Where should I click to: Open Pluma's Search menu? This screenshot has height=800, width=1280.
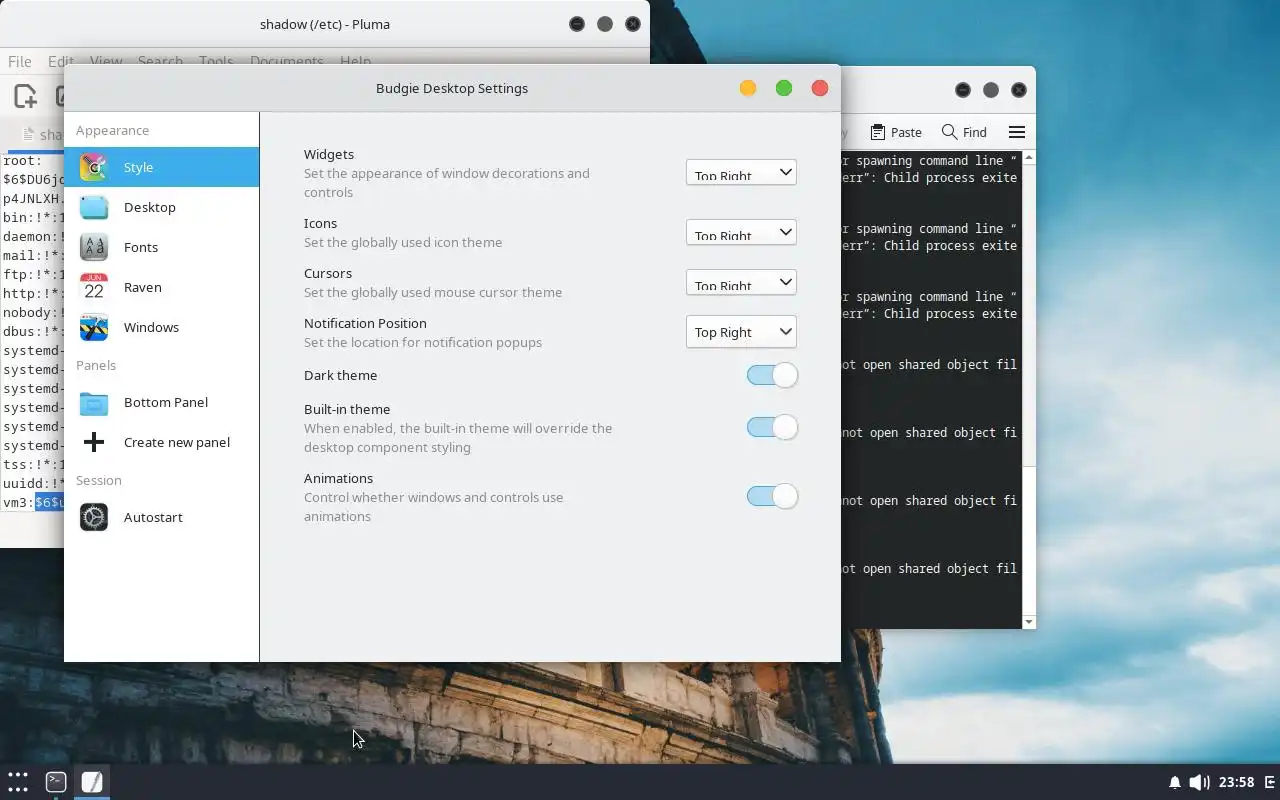click(x=160, y=61)
